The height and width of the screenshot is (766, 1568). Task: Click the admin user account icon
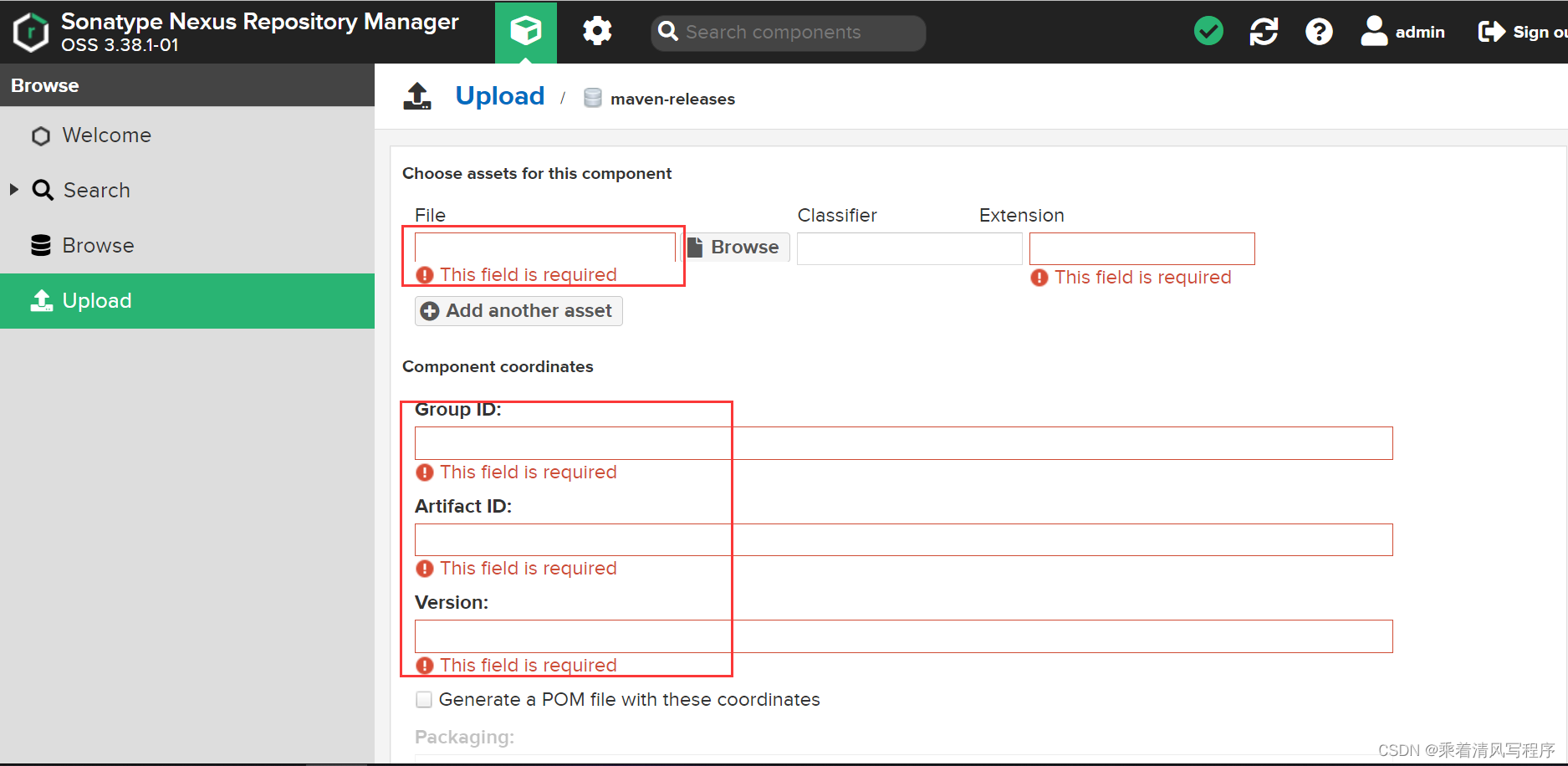click(x=1374, y=31)
